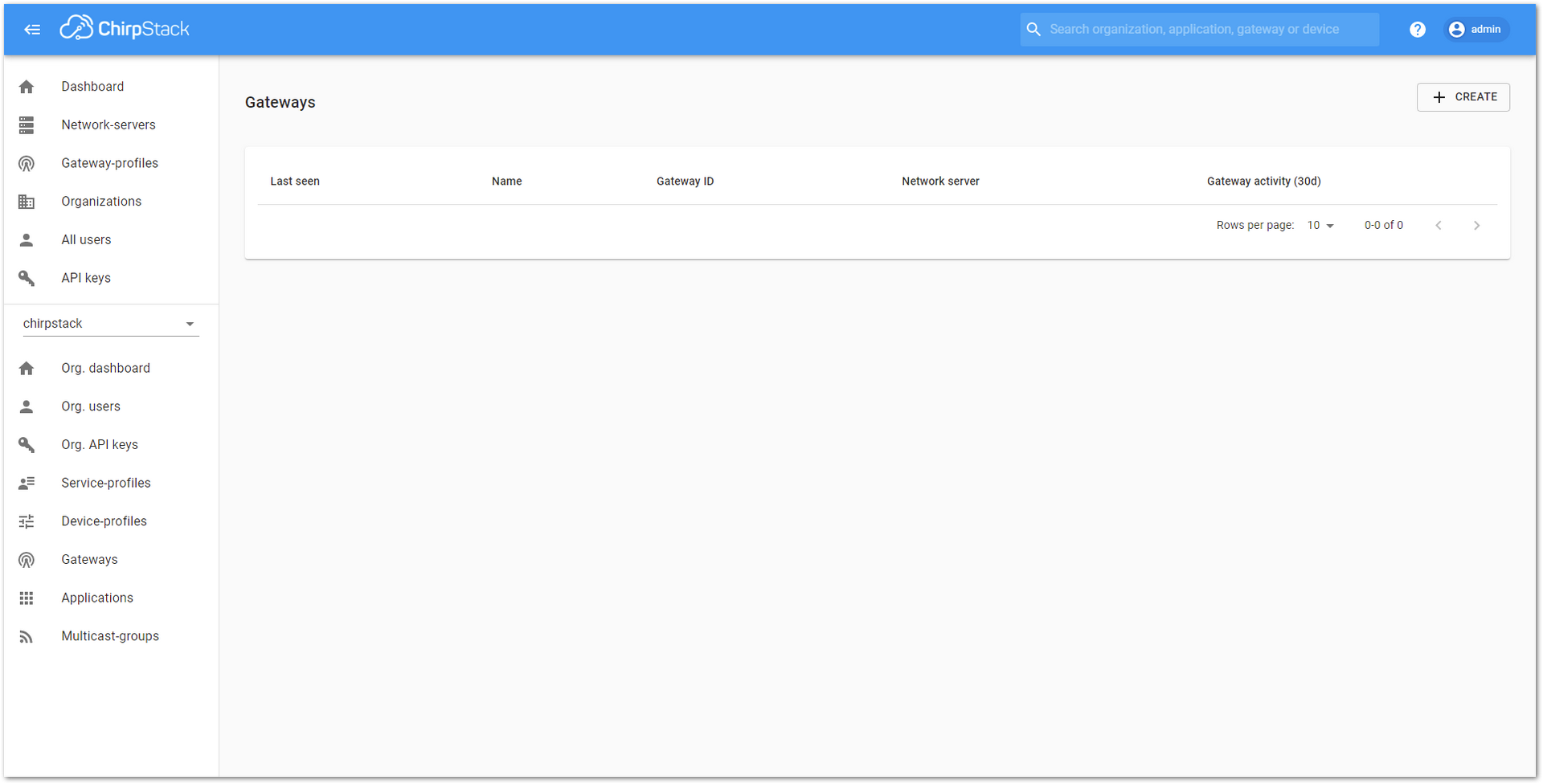The width and height of the screenshot is (1543, 784).
Task: Go to next page of gateways table
Action: tap(1476, 226)
